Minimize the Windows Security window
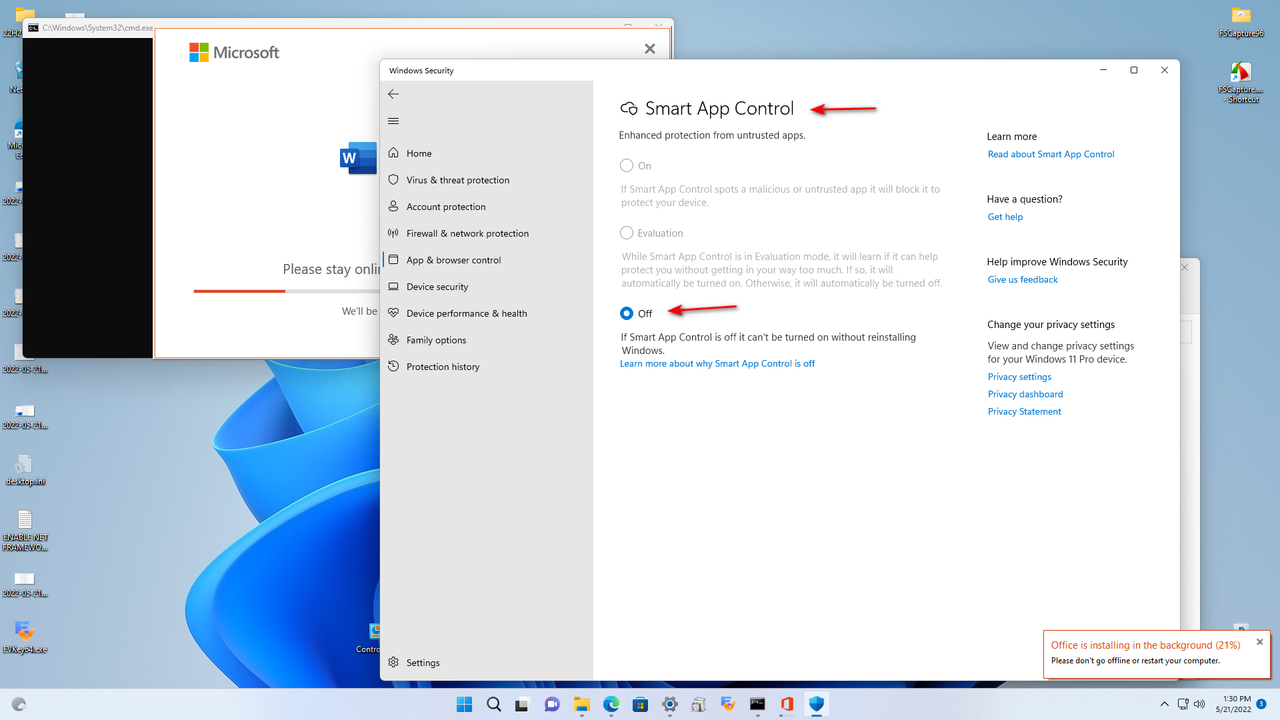The width and height of the screenshot is (1280, 720). 1103,70
